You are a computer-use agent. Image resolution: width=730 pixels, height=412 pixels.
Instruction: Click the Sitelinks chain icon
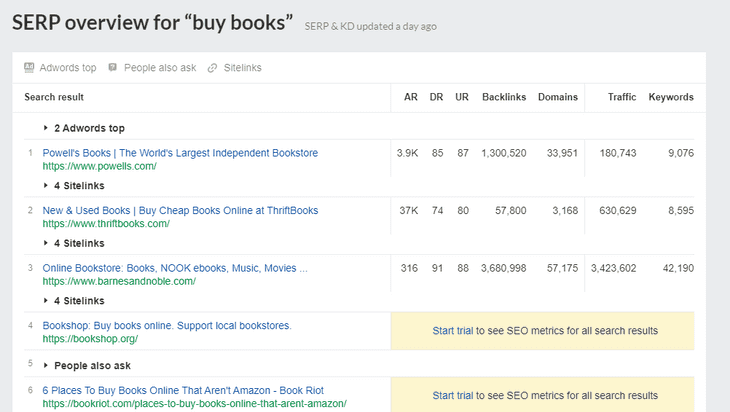pos(212,68)
